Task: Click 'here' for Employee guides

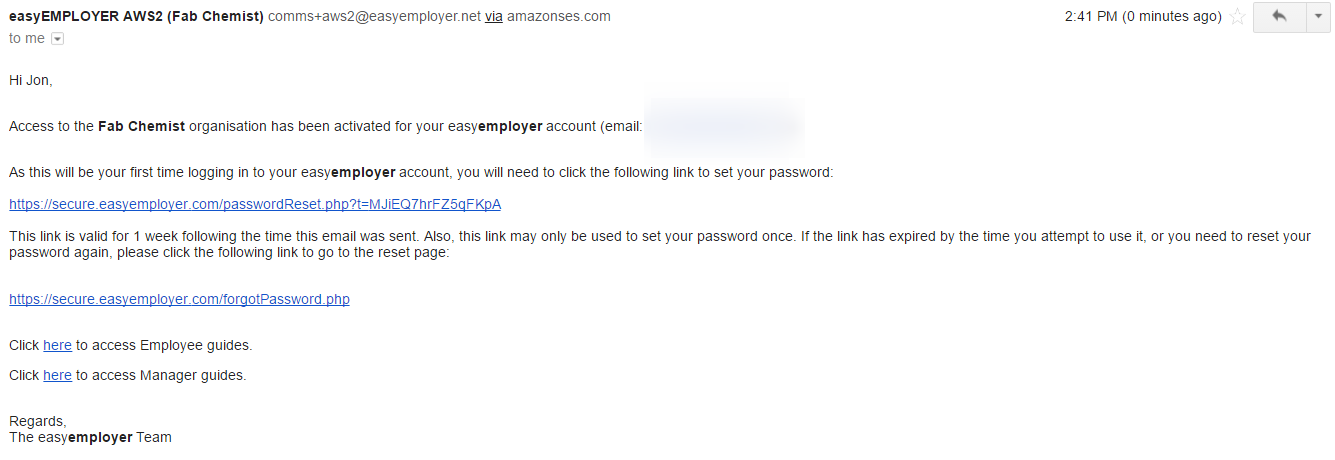Action: (x=57, y=345)
